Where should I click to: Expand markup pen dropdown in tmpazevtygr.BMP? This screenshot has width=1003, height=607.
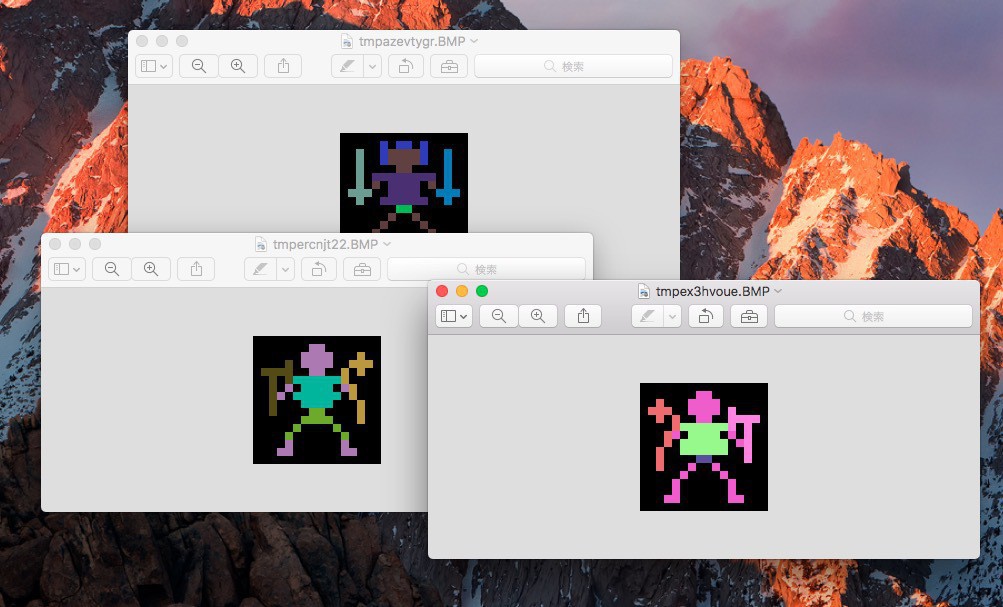point(372,66)
